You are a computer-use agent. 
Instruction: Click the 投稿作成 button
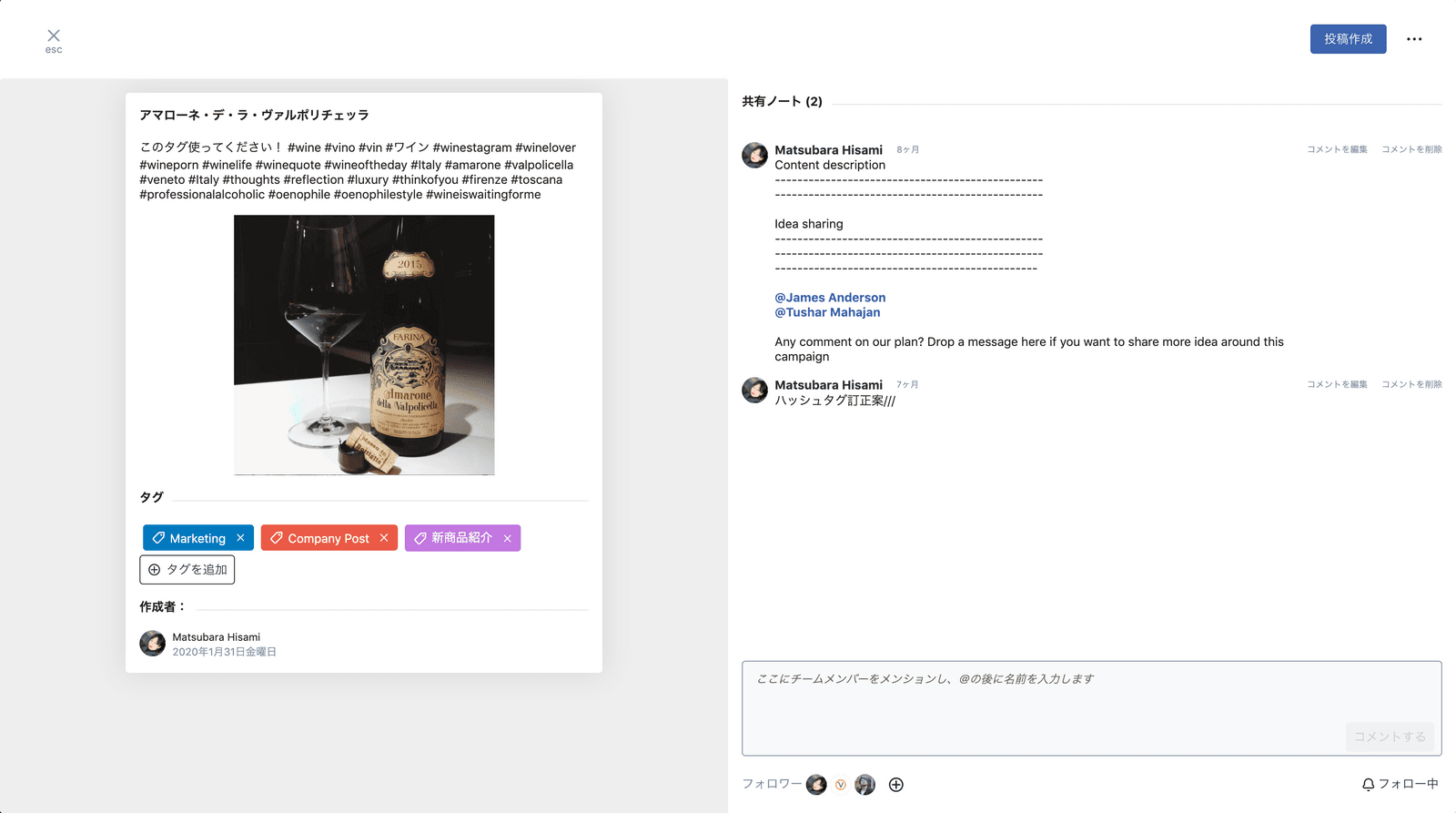[x=1348, y=39]
